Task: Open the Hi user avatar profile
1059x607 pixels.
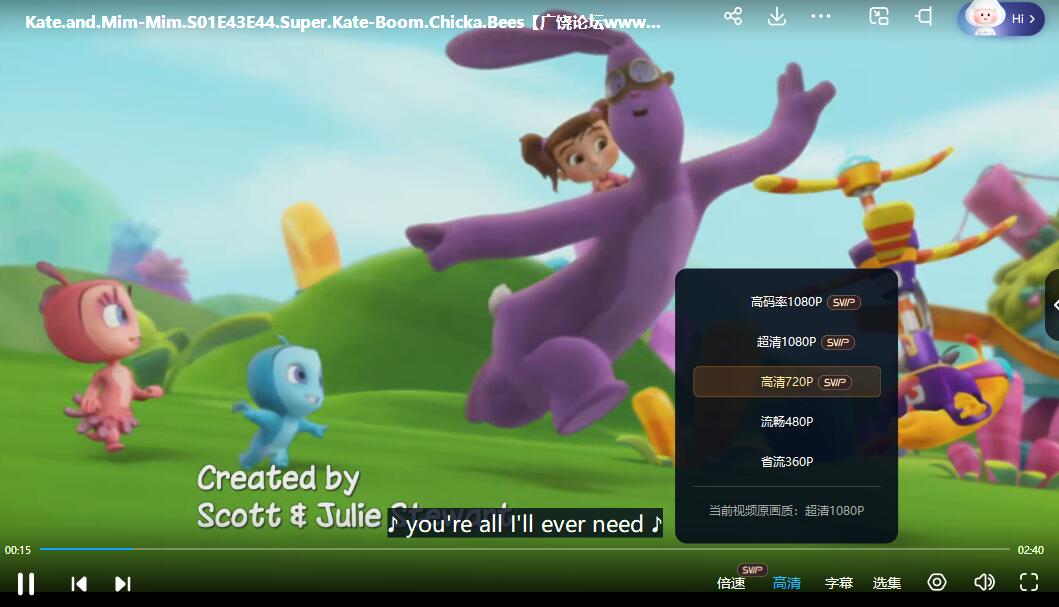Action: click(x=1000, y=18)
